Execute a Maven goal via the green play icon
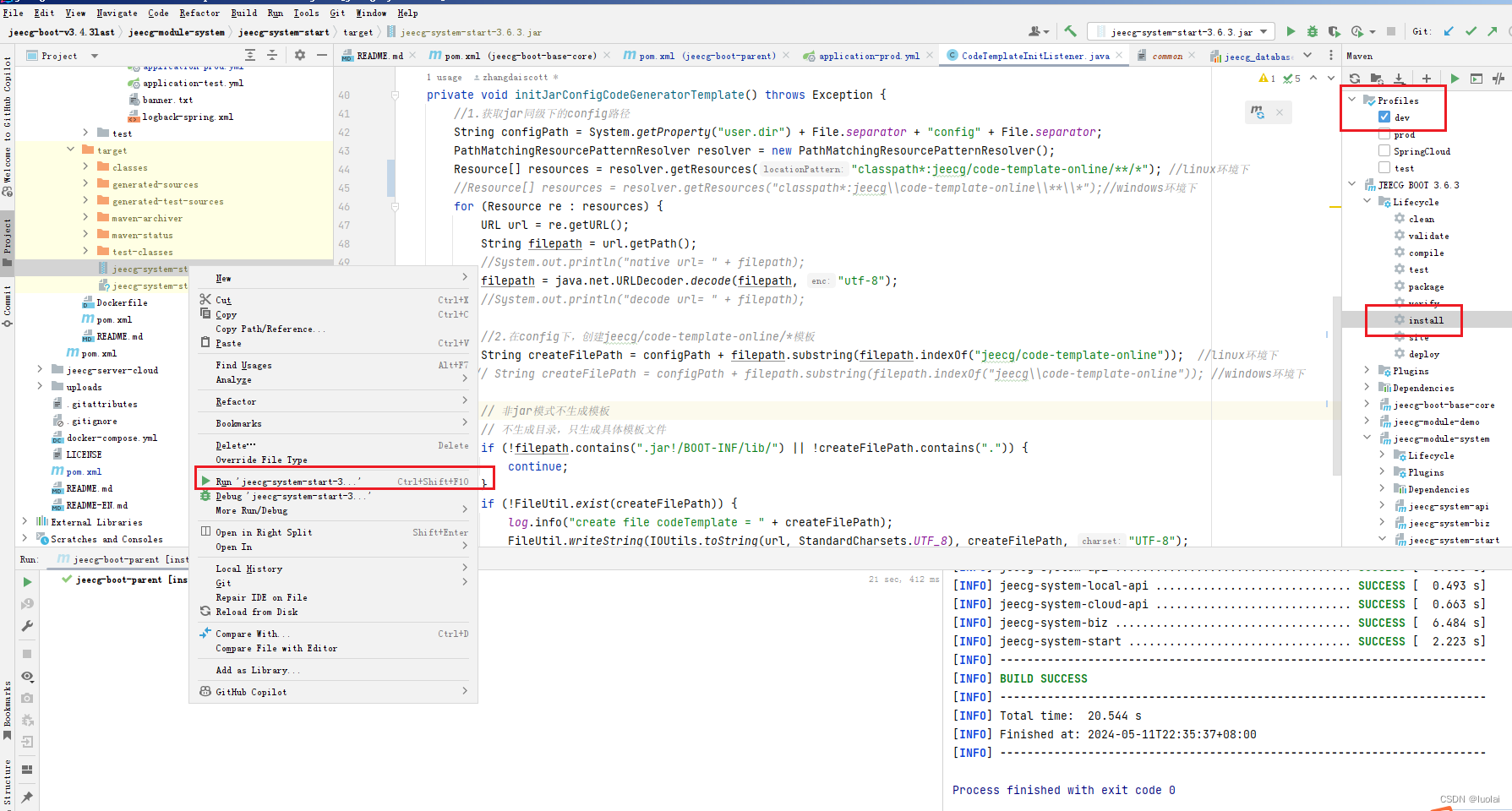The width and height of the screenshot is (1512, 811). [x=1455, y=79]
